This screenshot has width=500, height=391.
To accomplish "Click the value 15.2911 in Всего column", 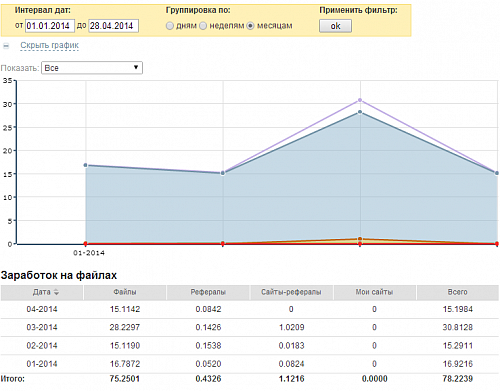I will 458,346.
